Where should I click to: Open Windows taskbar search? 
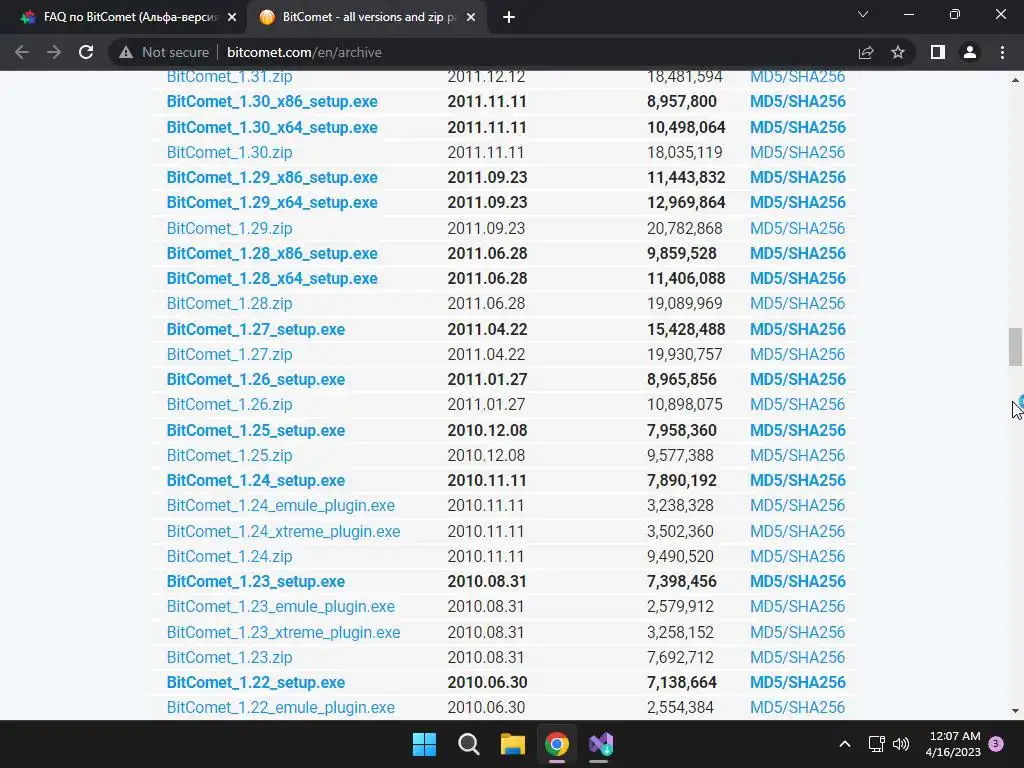tap(468, 744)
